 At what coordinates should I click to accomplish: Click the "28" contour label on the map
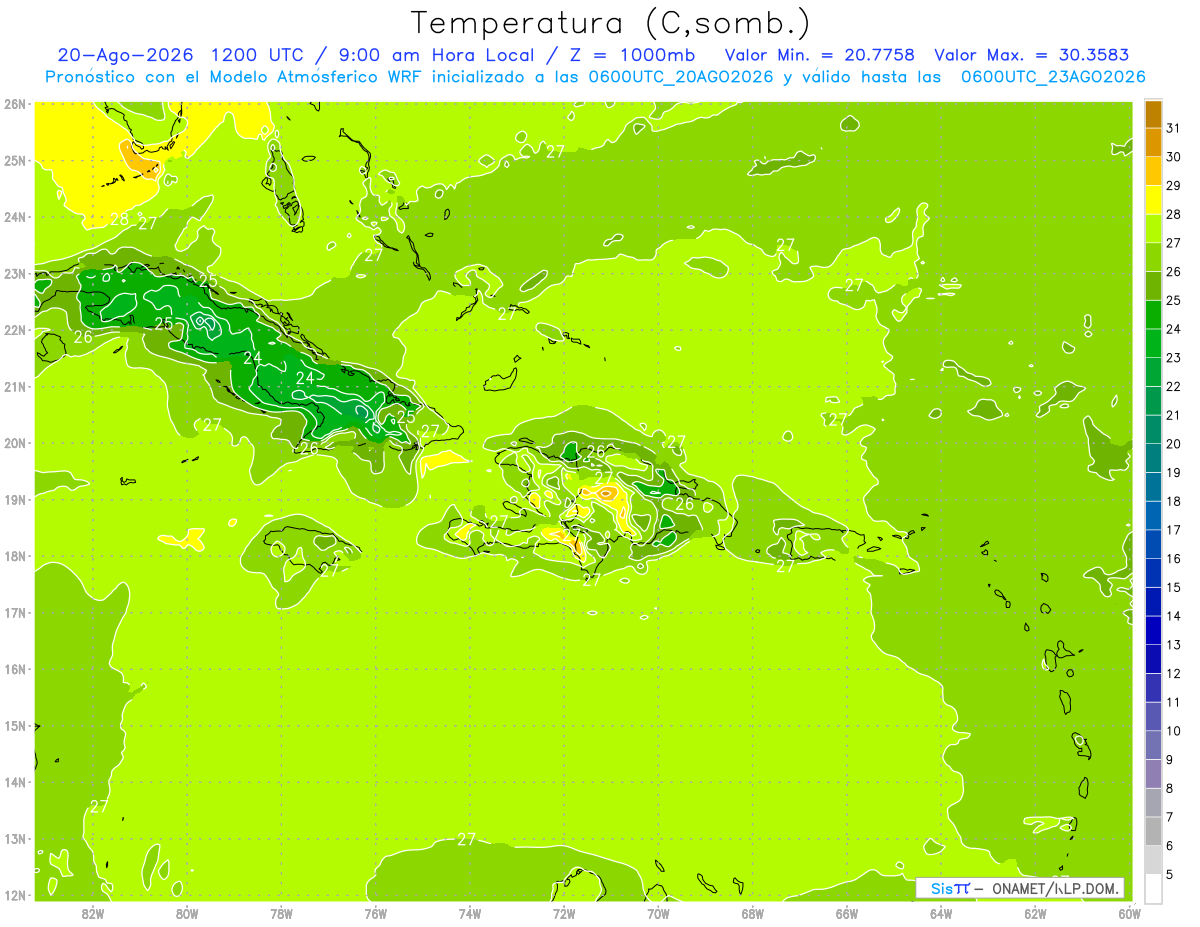click(119, 219)
